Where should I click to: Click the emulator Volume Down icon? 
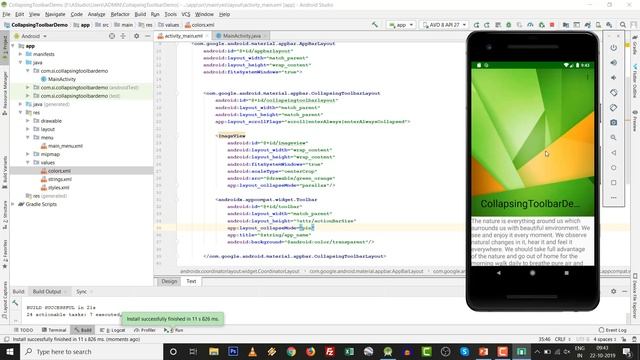click(x=613, y=78)
